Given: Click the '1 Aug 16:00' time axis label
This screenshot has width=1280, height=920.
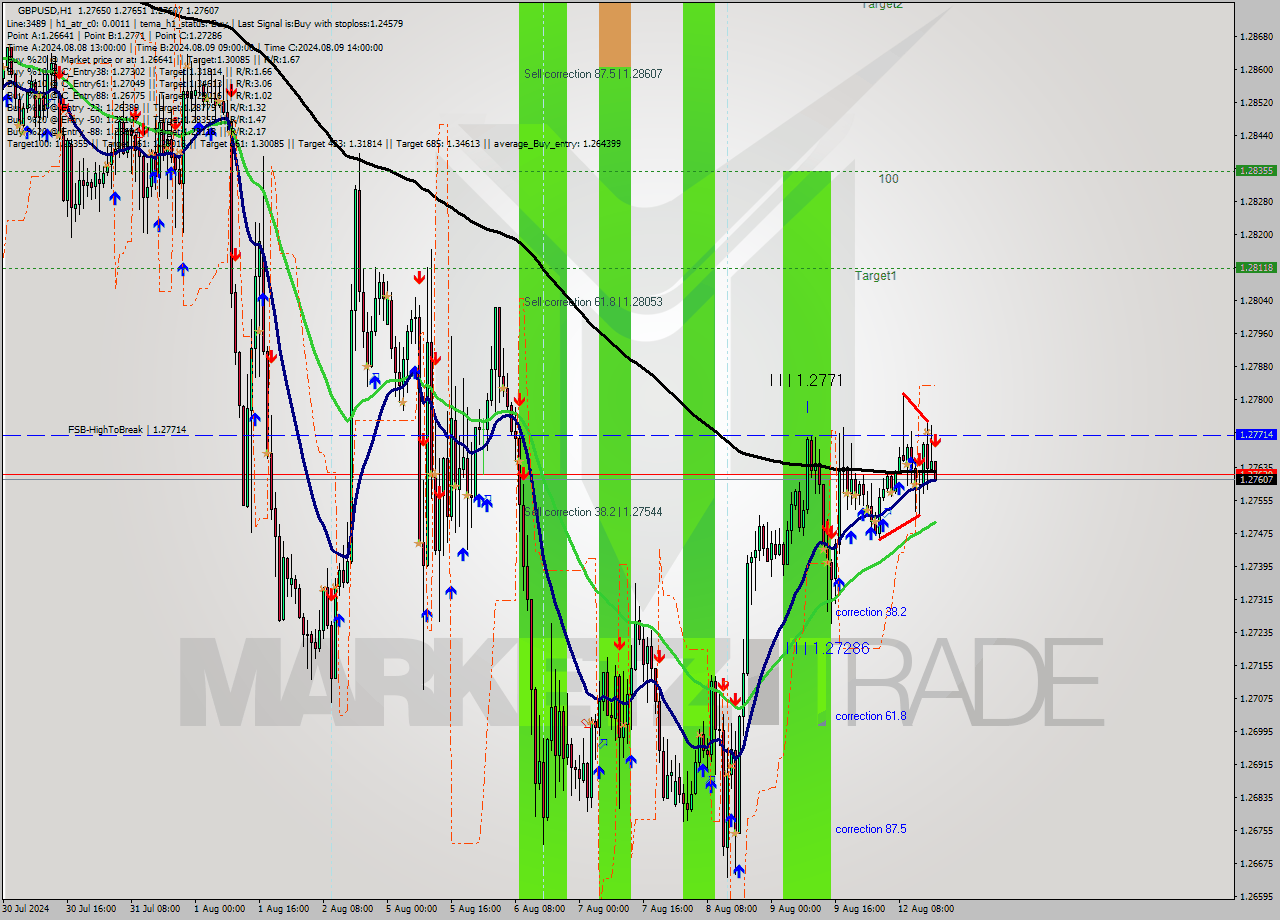Looking at the screenshot, I should [x=283, y=909].
